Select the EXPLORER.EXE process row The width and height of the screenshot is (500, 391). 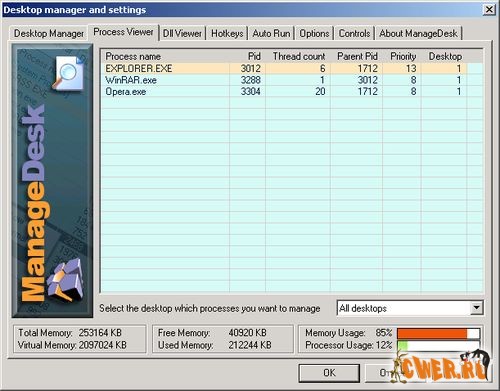pos(284,68)
